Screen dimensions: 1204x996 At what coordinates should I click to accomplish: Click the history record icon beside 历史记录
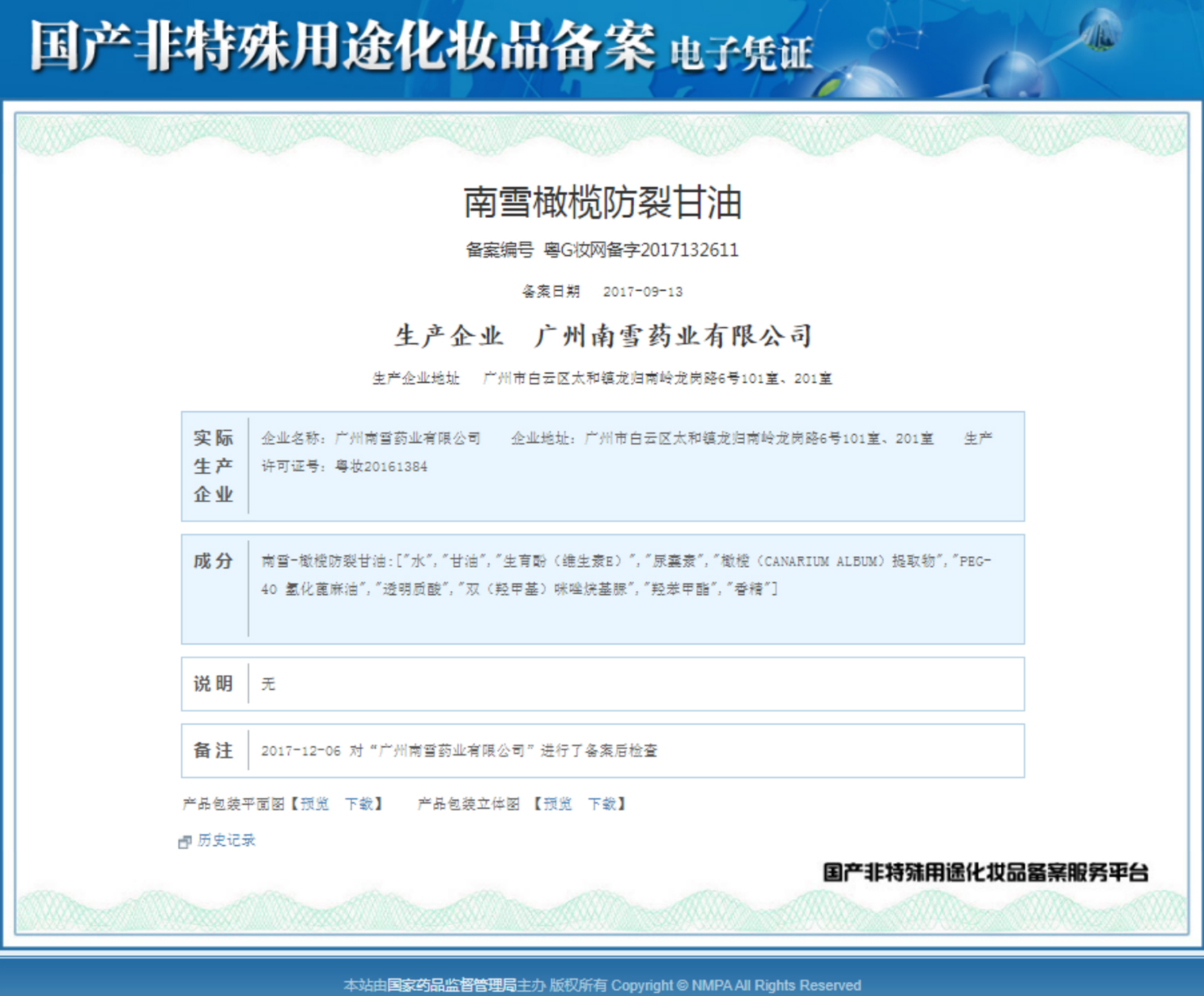185,842
